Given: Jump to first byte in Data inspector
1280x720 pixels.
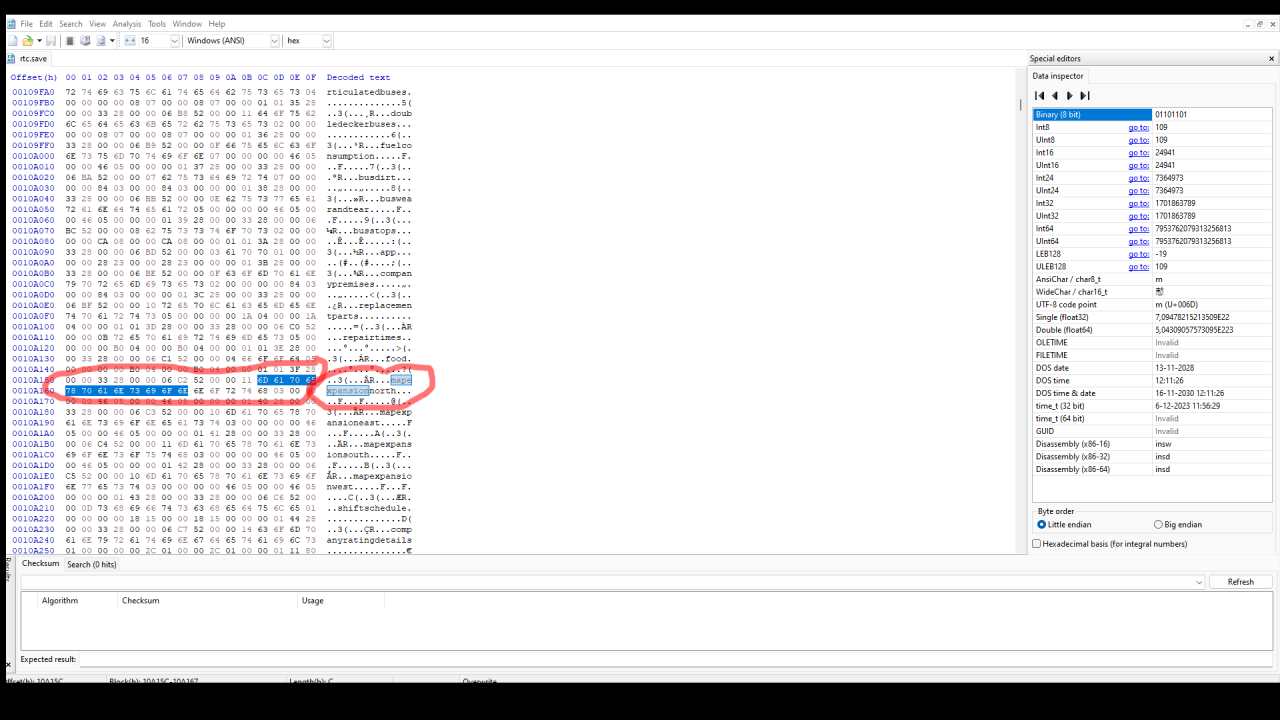Looking at the screenshot, I should click(1040, 96).
